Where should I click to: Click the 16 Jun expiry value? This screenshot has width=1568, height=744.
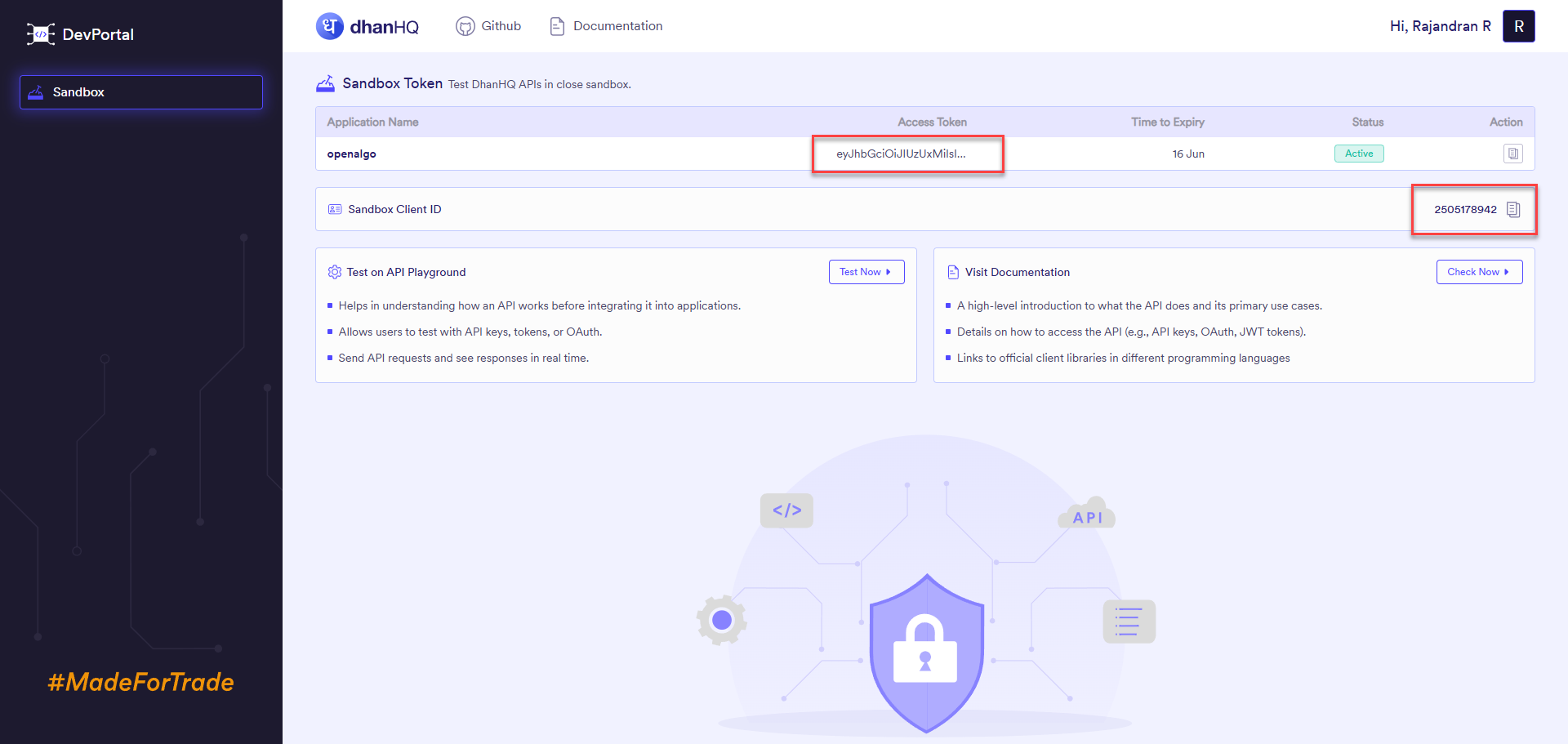1188,154
